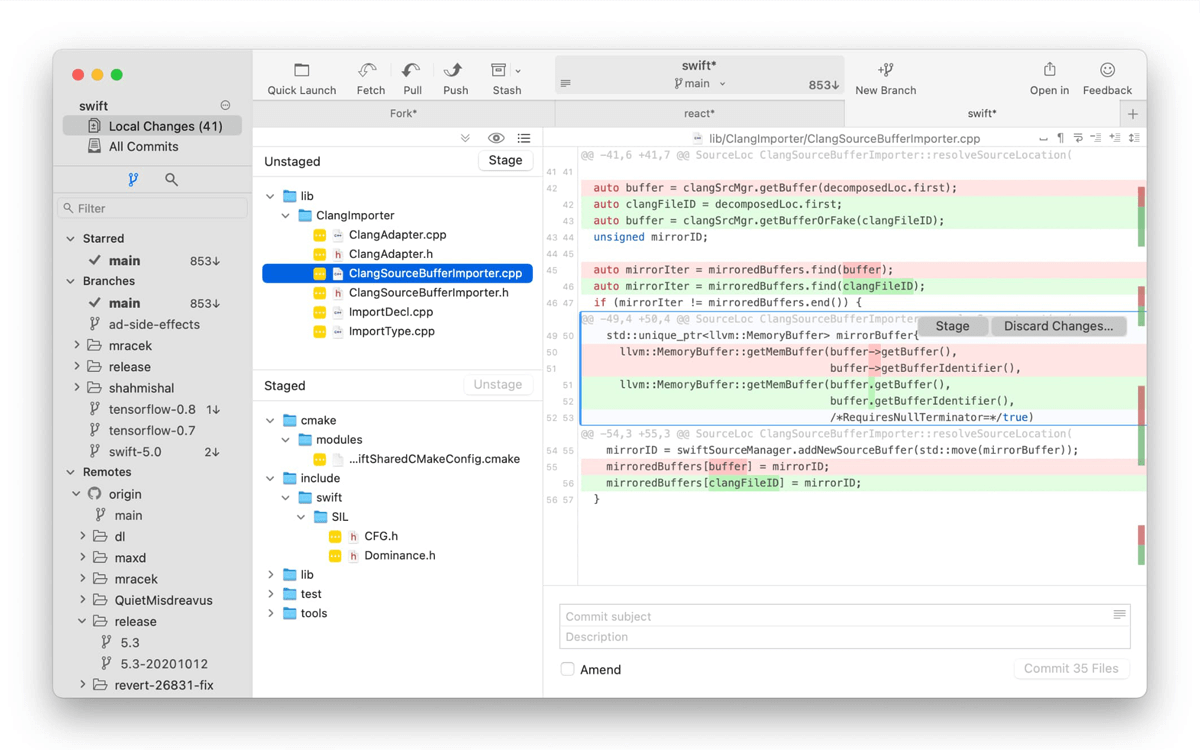Increase diff context lines icon
Viewport: 1200px width, 750px height.
click(1114, 138)
